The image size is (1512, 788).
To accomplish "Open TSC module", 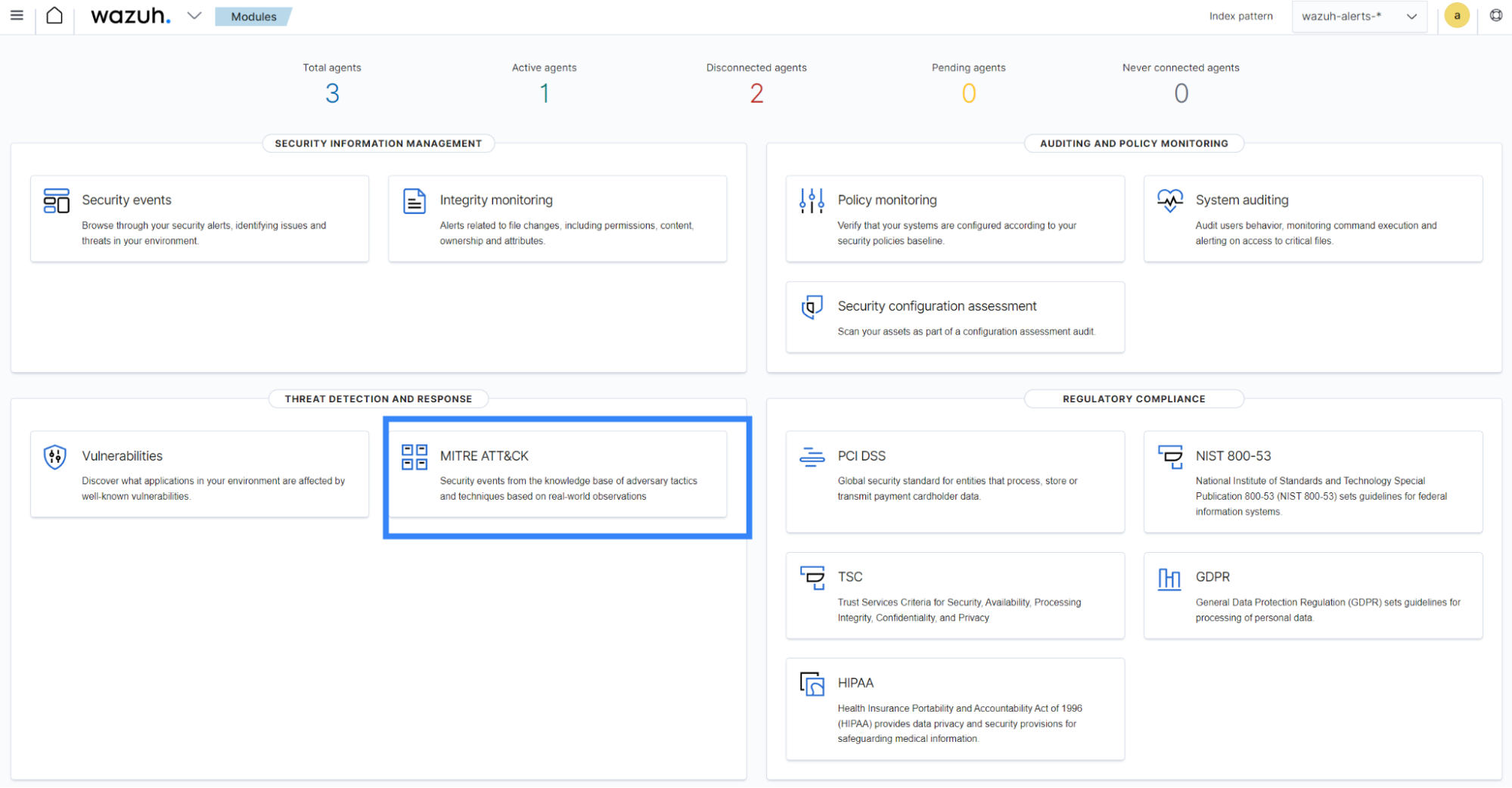I will 955,595.
